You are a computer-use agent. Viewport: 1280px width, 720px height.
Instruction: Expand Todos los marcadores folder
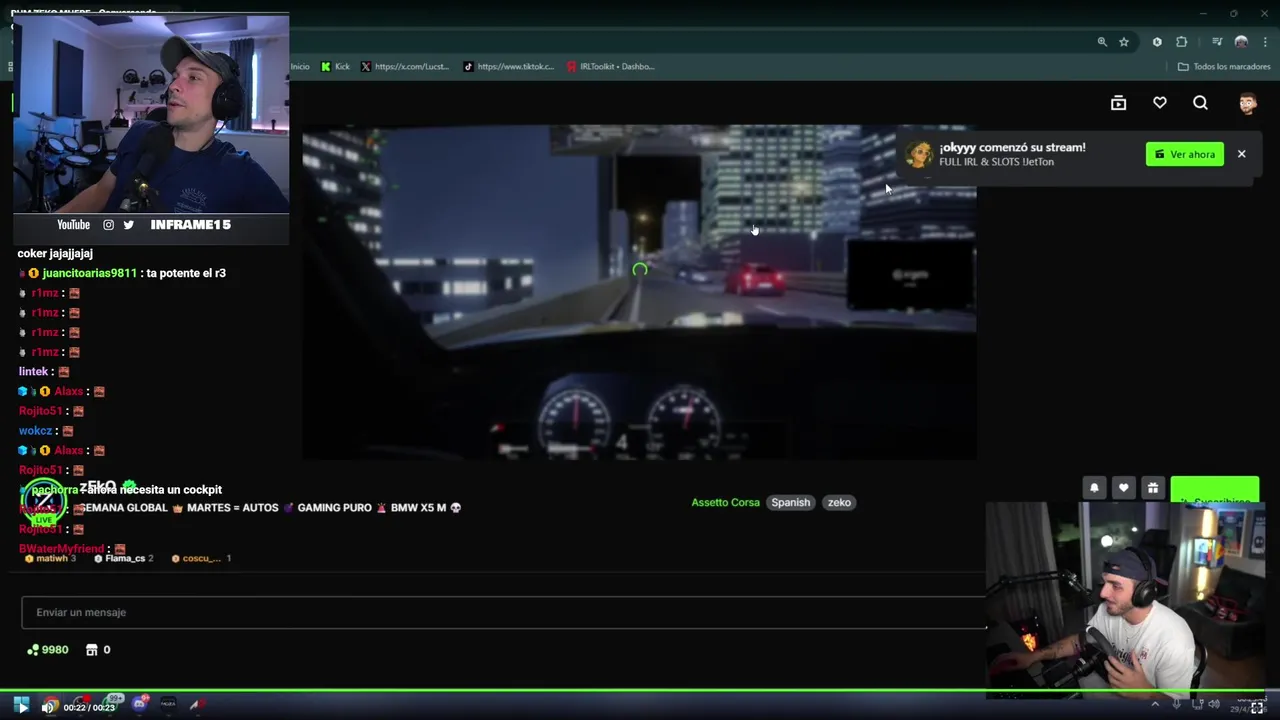(1224, 66)
